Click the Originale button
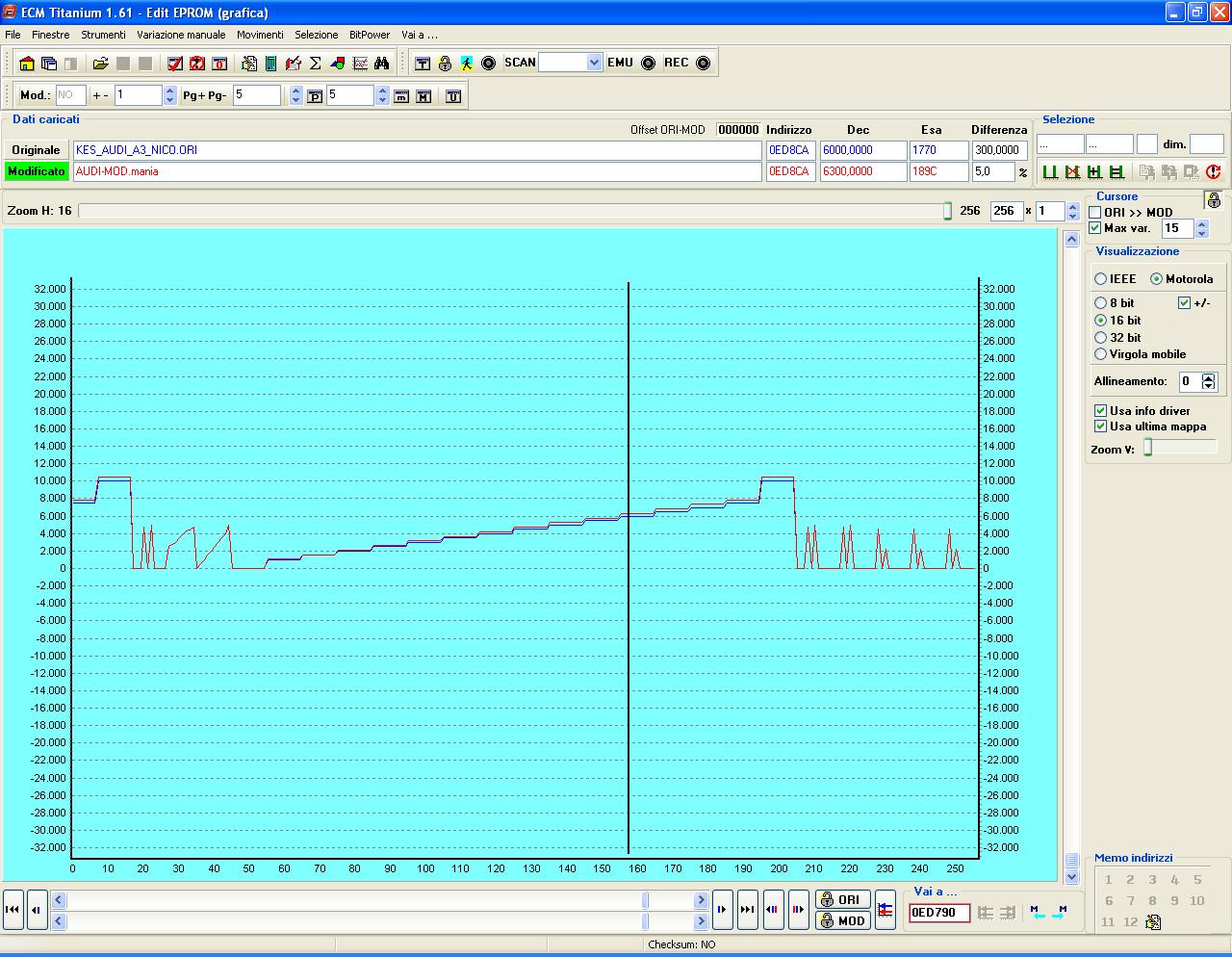 (x=36, y=150)
